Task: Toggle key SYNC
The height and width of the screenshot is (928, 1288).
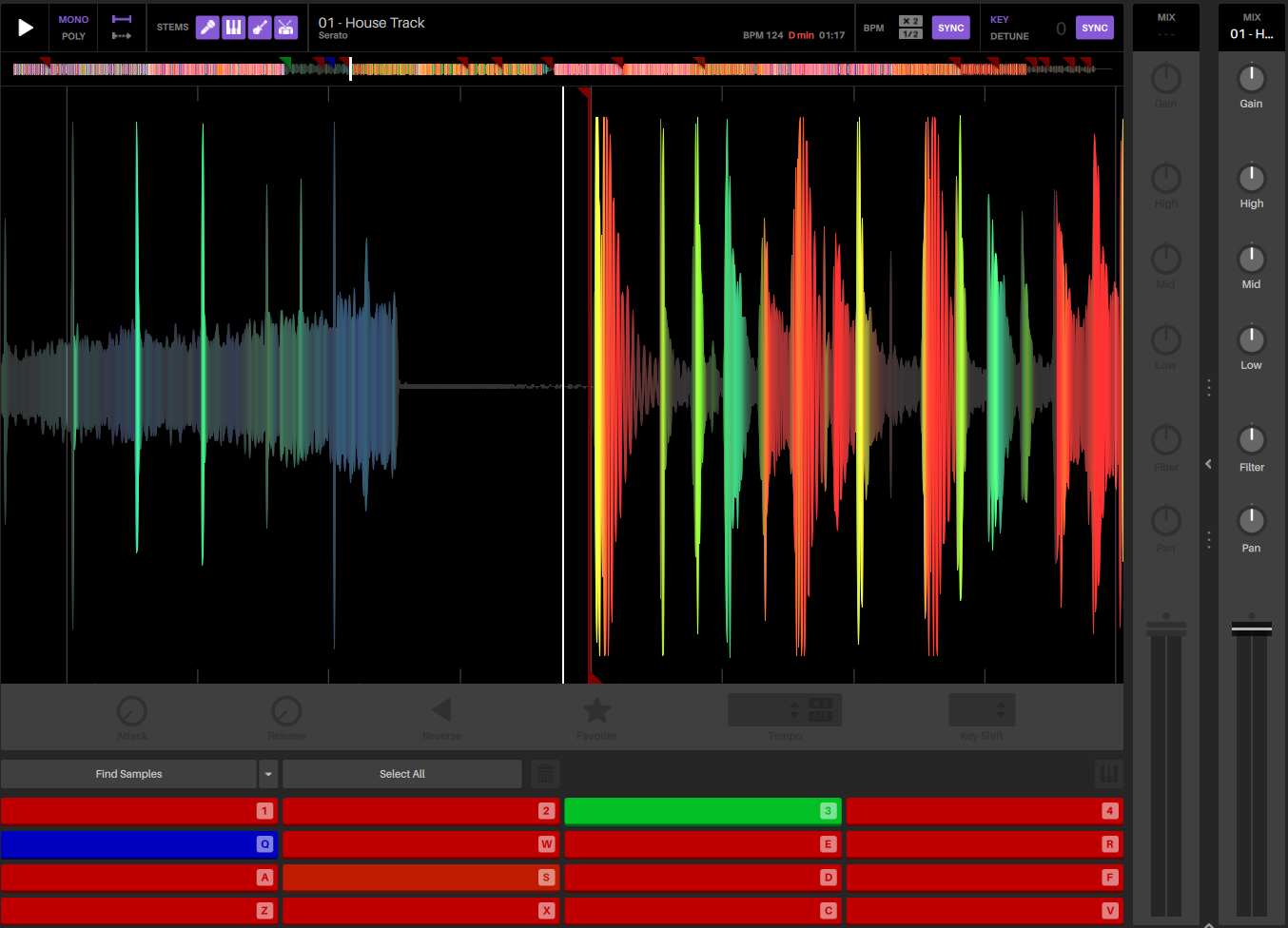Action: (1095, 28)
